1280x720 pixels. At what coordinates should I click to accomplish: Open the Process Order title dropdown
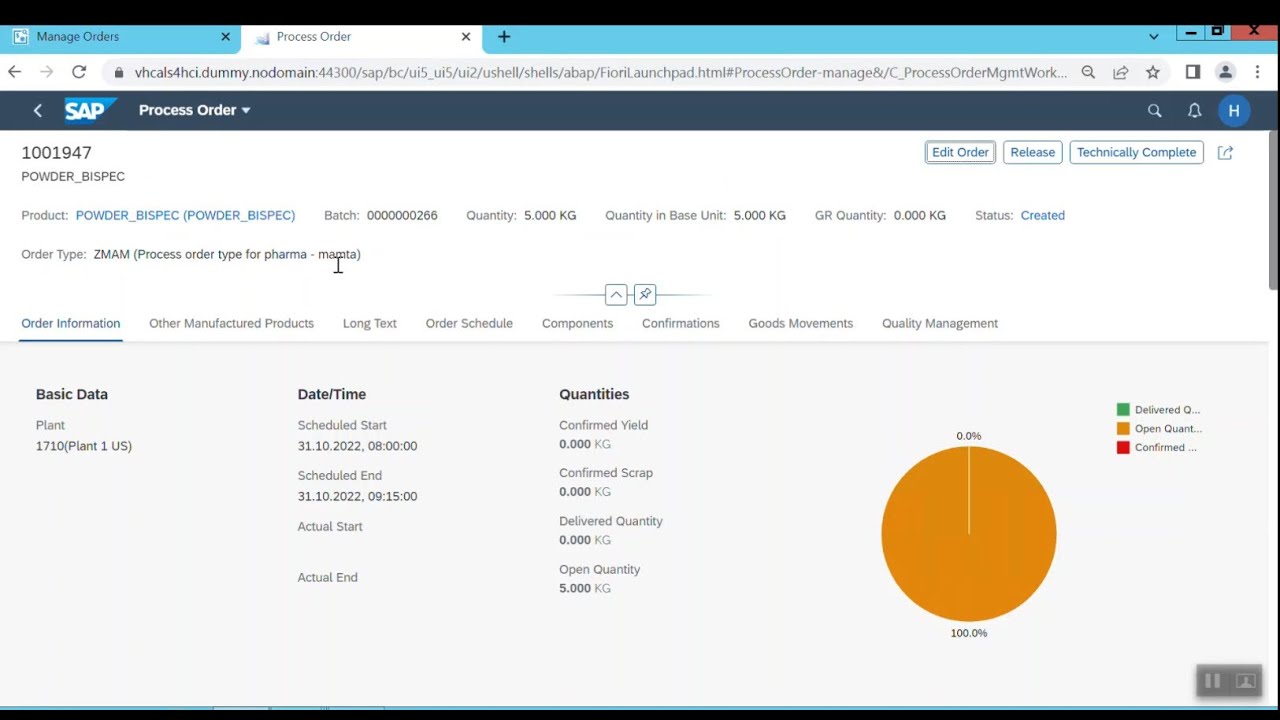pyautogui.click(x=195, y=110)
